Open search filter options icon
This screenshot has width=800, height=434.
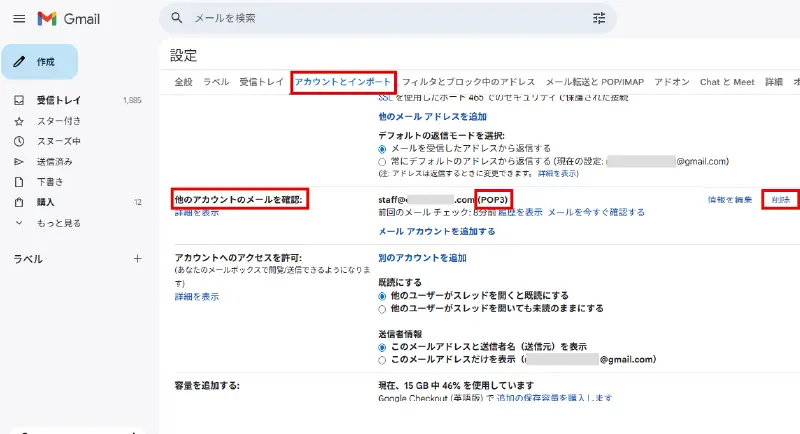coord(599,18)
